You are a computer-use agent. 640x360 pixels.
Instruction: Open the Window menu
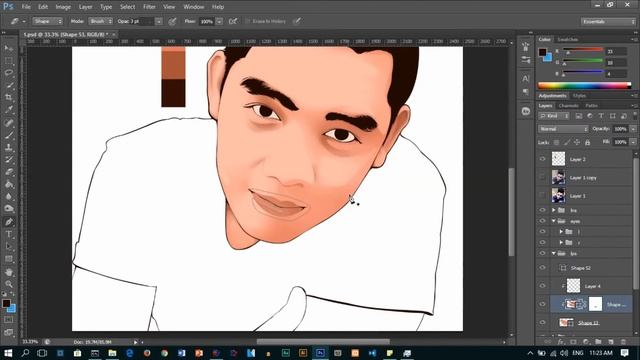[x=193, y=7]
